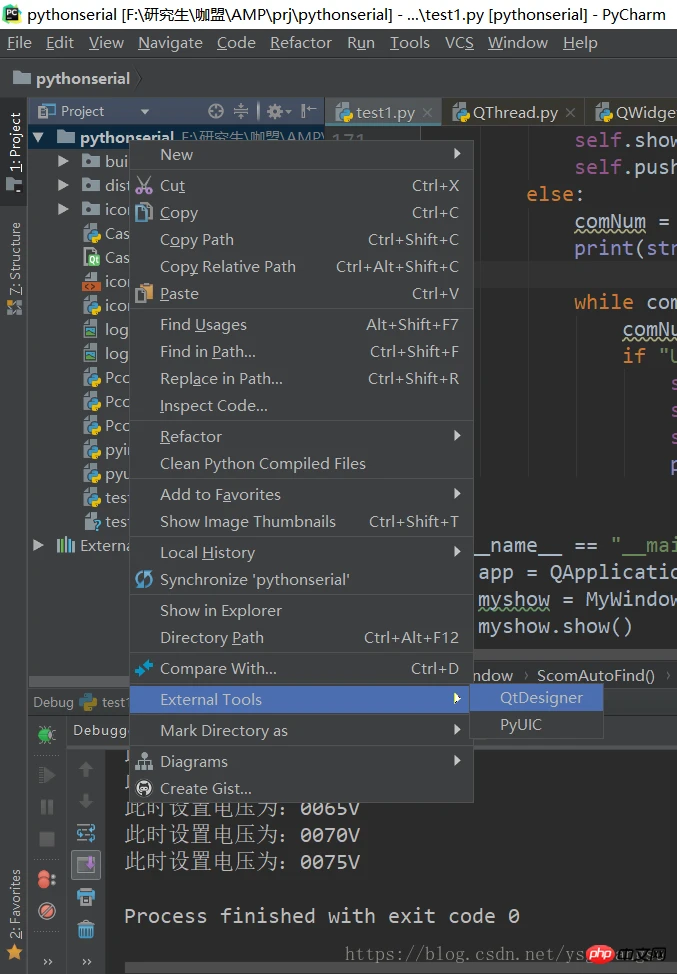This screenshot has width=677, height=974.
Task: Toggle the Structure side panel
Action: (x=14, y=268)
